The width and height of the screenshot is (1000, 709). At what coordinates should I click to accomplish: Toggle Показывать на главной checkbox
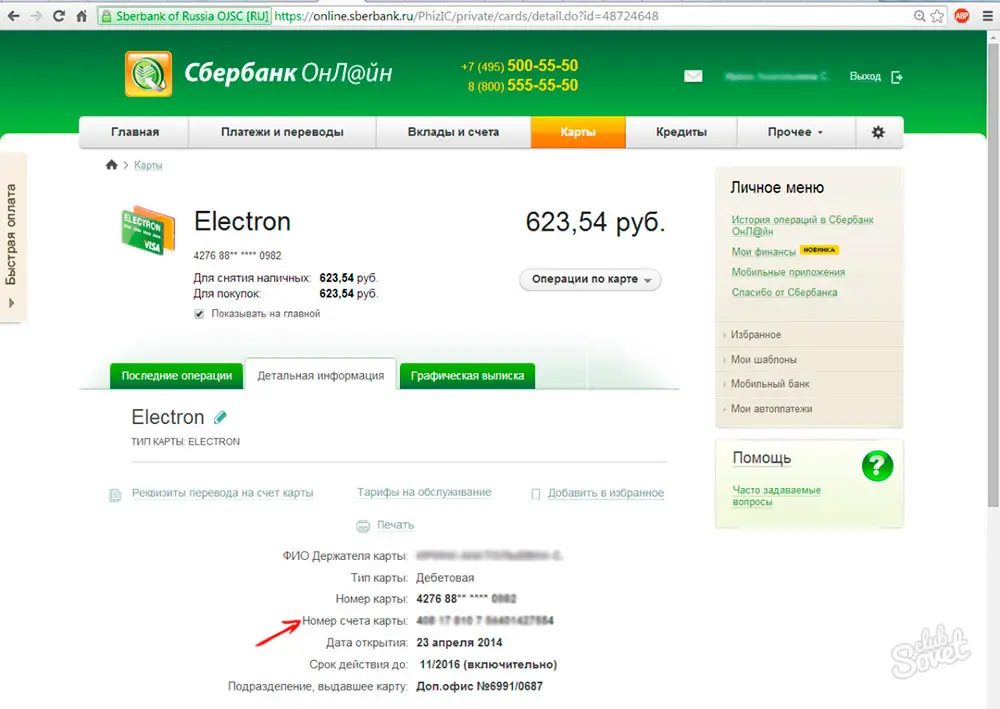point(200,314)
